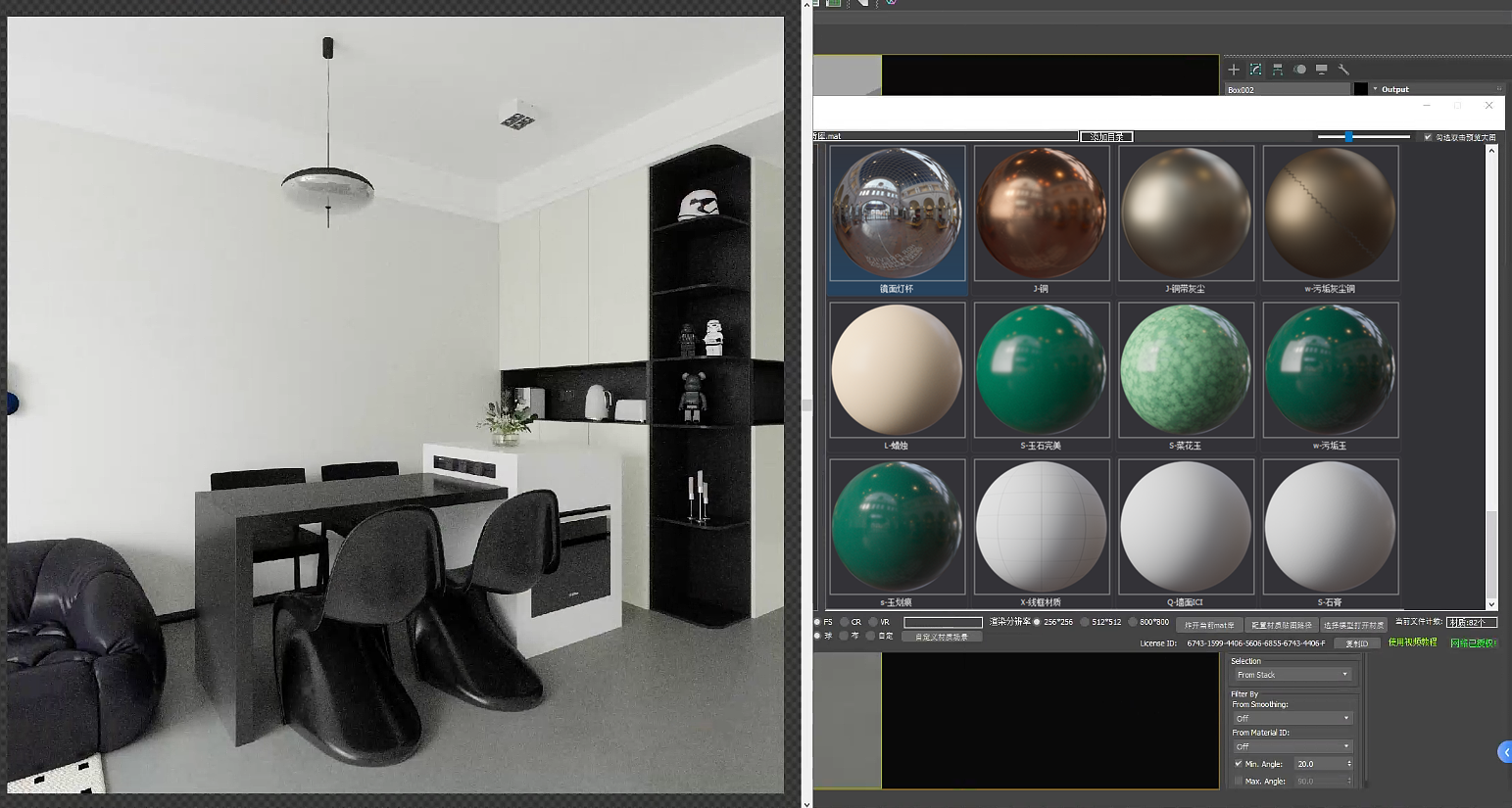The height and width of the screenshot is (808, 1512).
Task: Click the 复制ID button
Action: pyautogui.click(x=1357, y=643)
